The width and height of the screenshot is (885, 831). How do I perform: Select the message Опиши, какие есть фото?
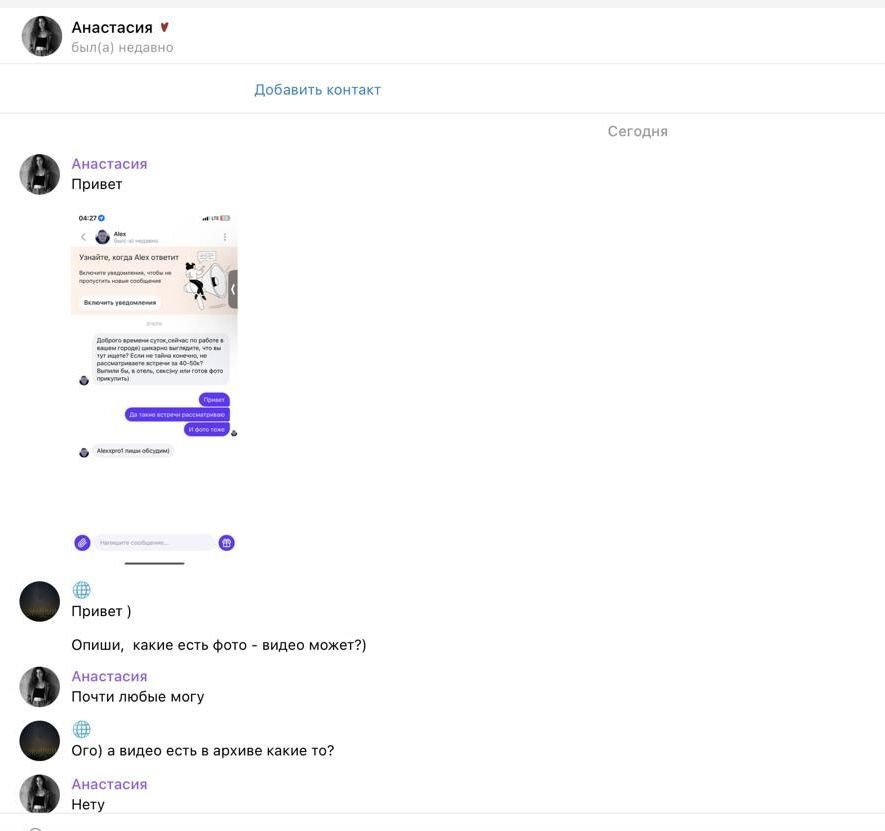coord(218,645)
